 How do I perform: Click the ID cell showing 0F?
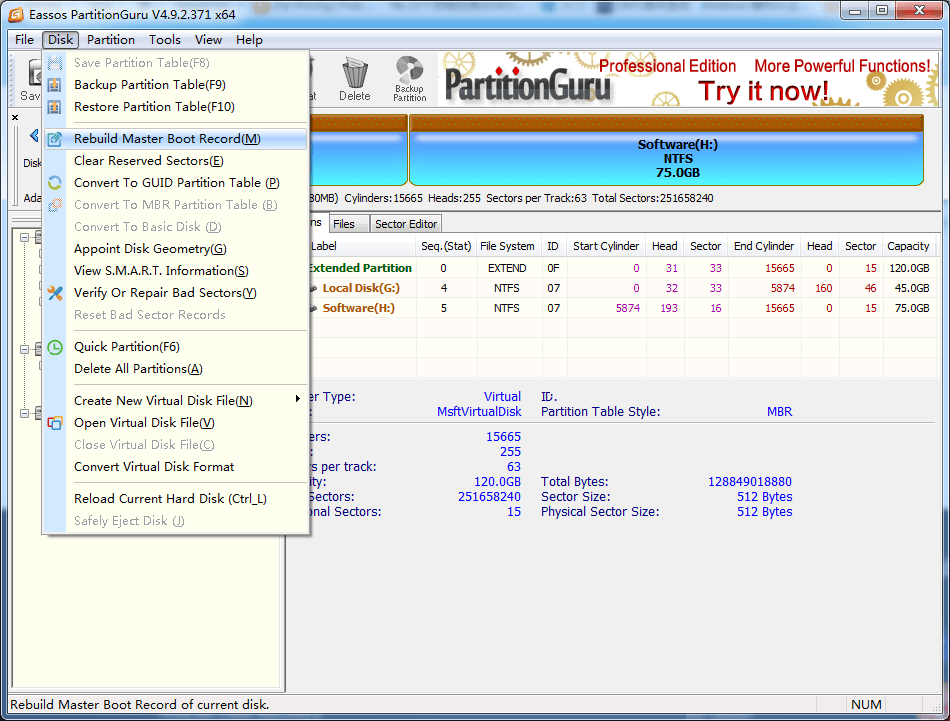click(553, 268)
